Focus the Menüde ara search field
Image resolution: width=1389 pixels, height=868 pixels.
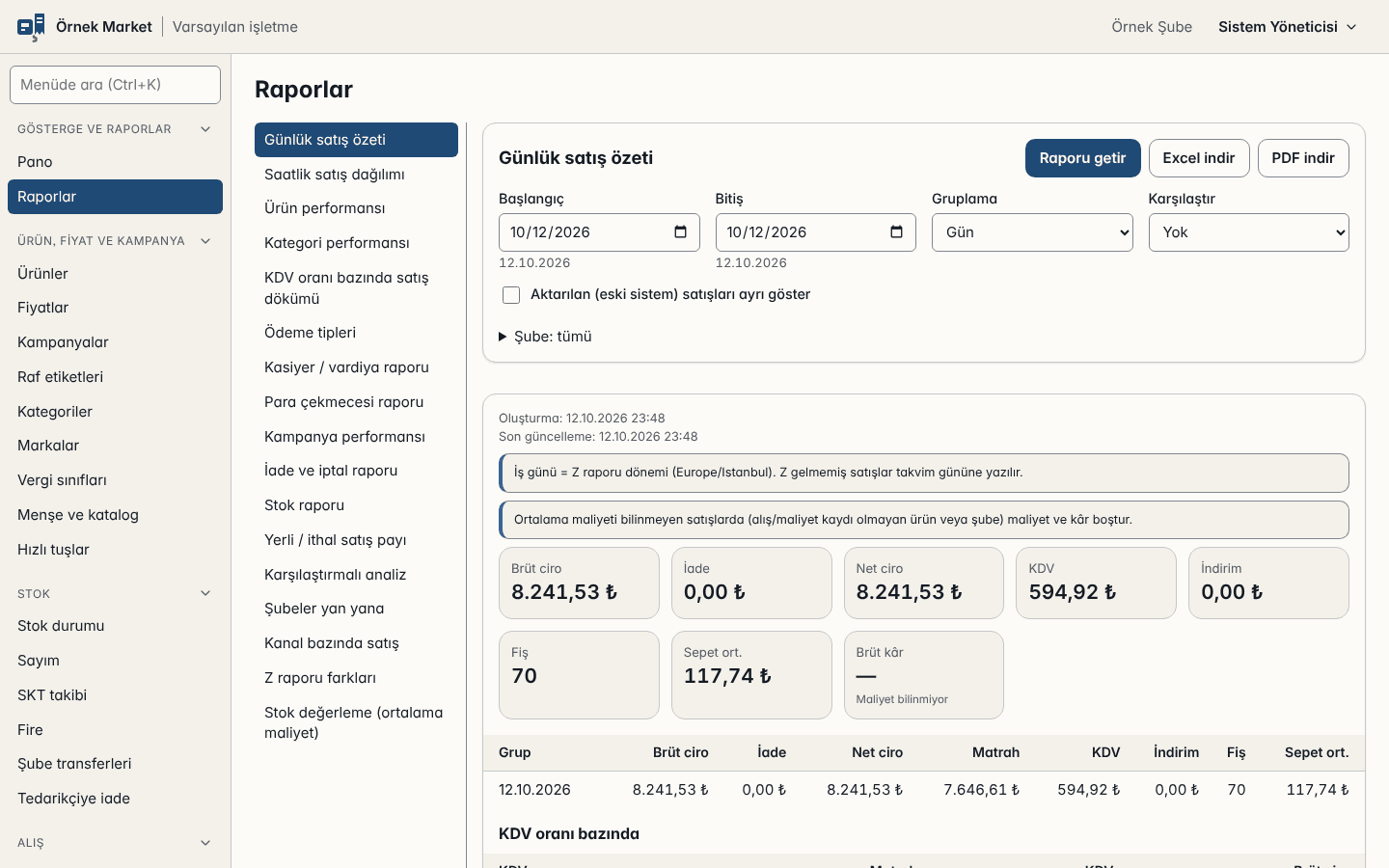click(115, 85)
